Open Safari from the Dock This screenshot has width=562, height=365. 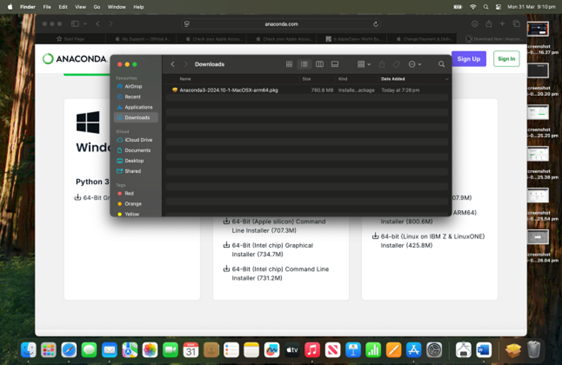(69, 350)
